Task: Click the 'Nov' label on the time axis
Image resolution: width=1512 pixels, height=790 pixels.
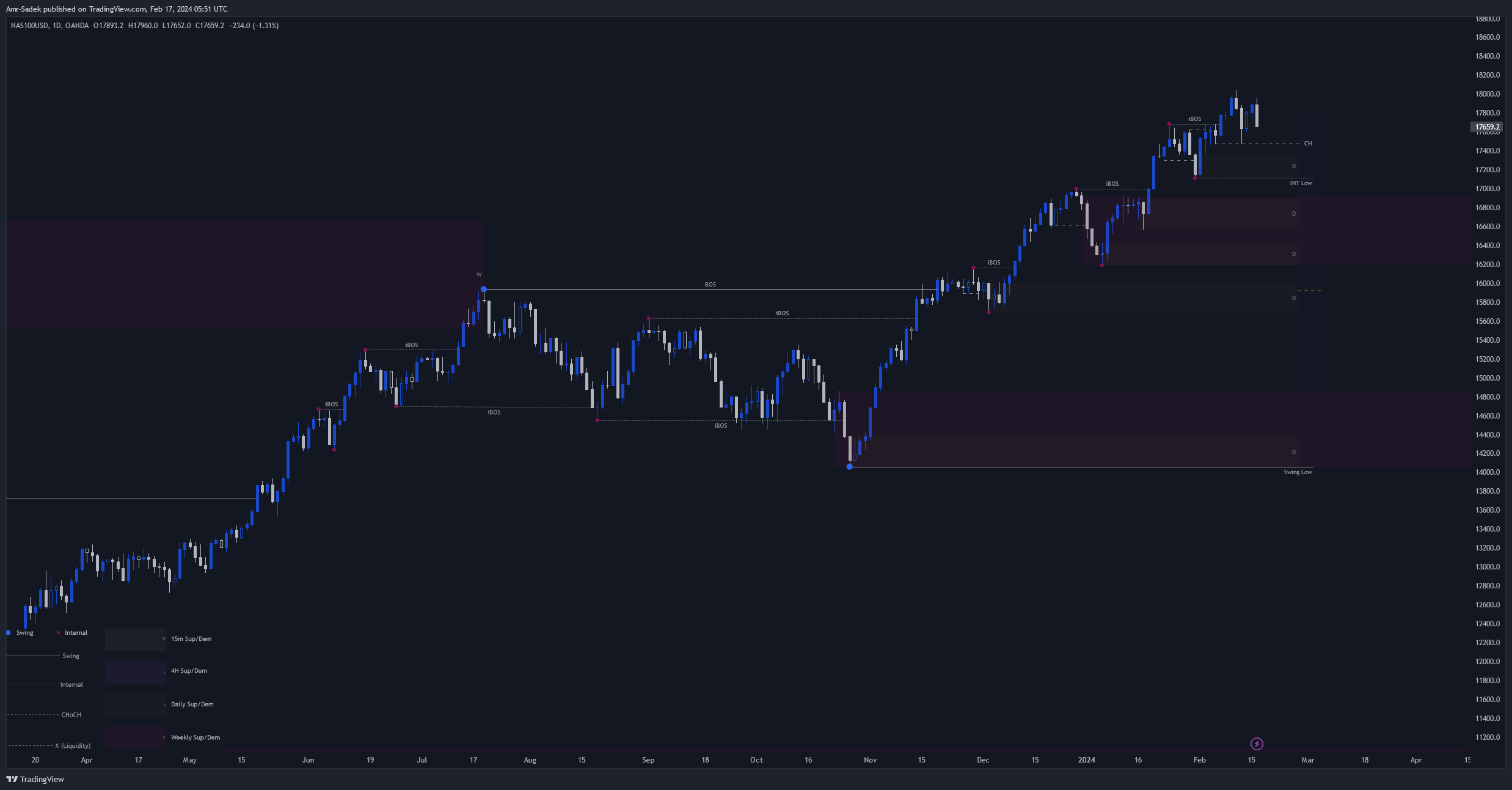Action: click(870, 760)
